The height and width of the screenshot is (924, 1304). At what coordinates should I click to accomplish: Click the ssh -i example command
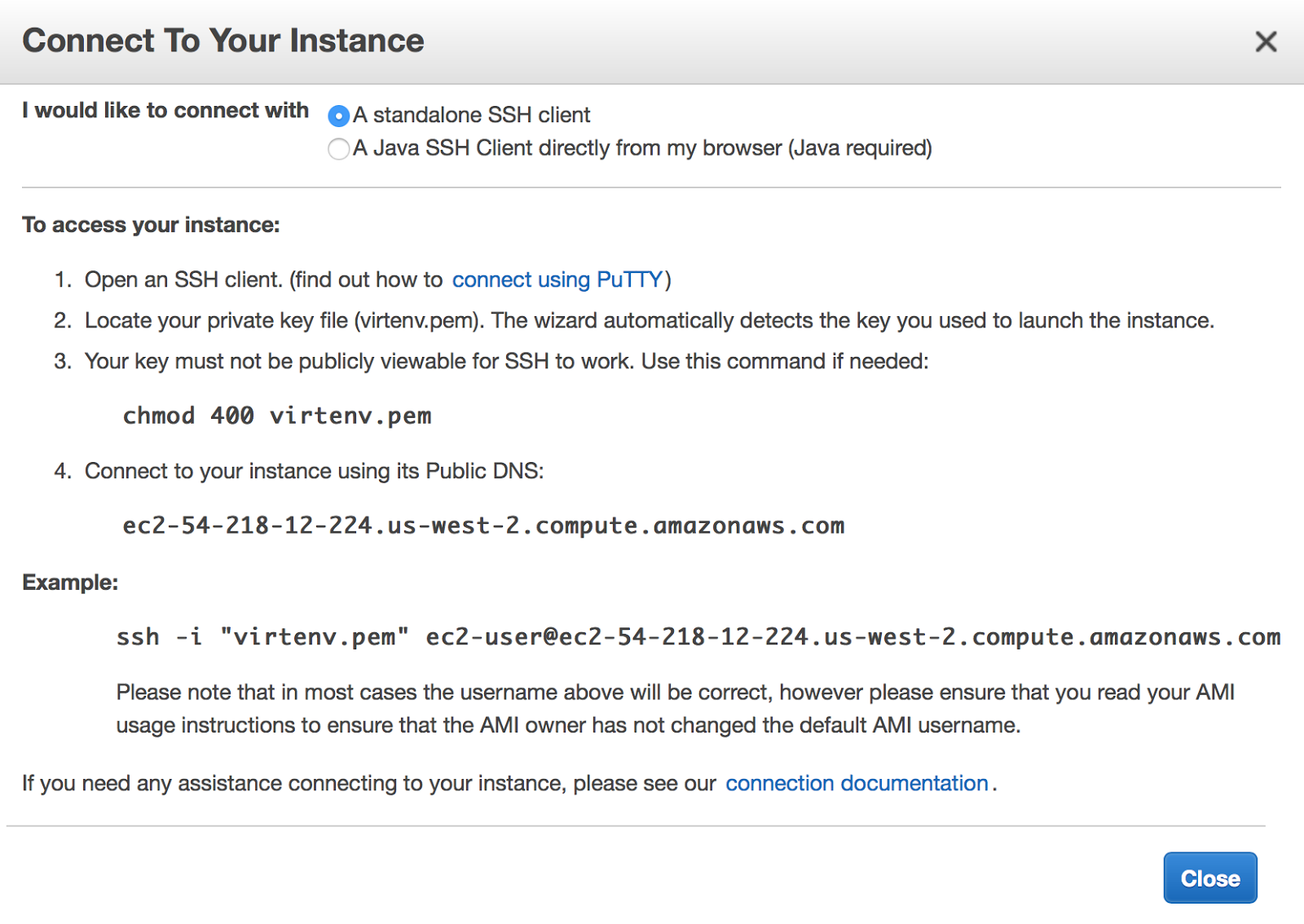click(698, 636)
